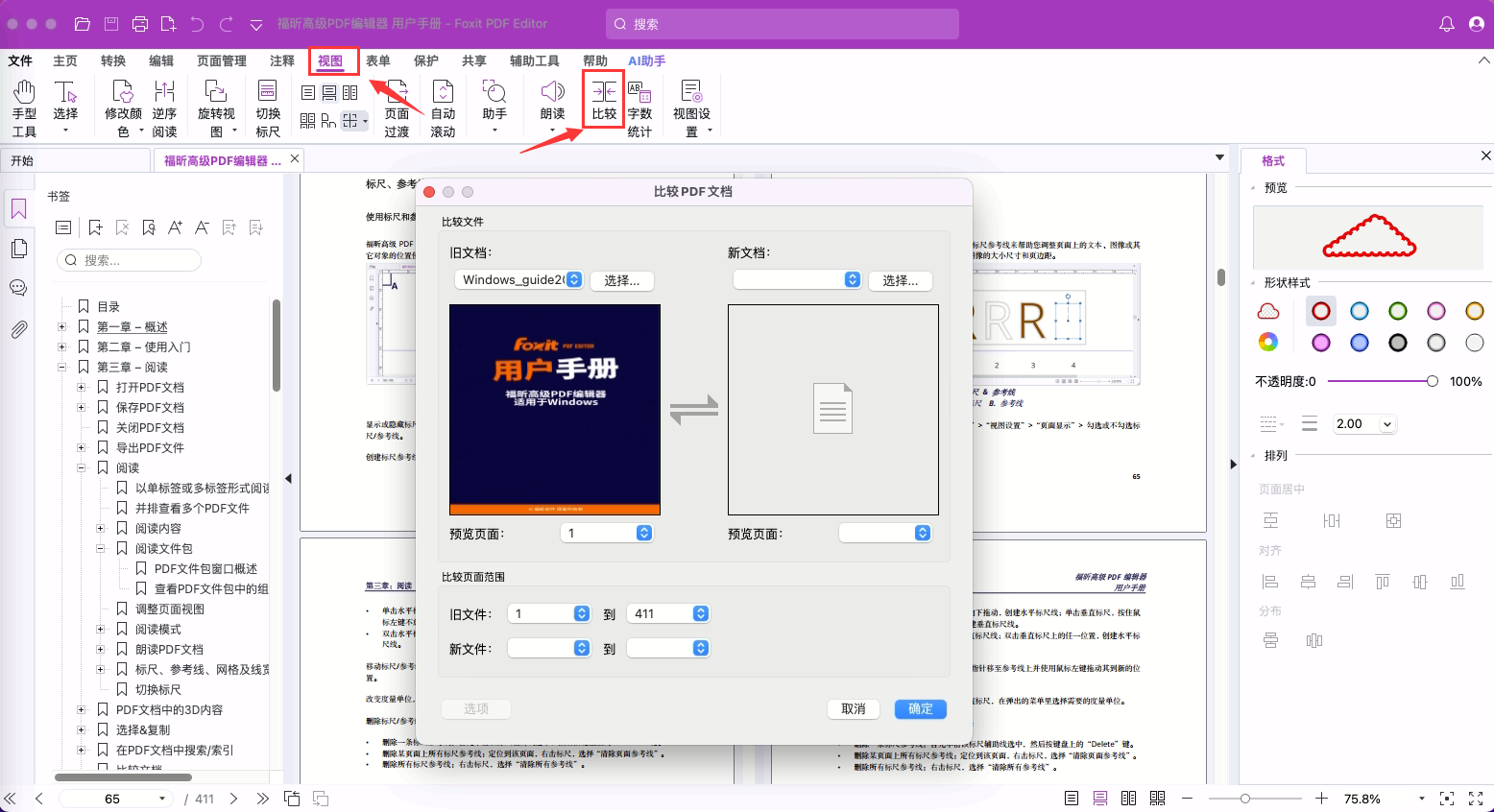Select single page view in status bar
This screenshot has width=1494, height=812.
[x=1072, y=799]
